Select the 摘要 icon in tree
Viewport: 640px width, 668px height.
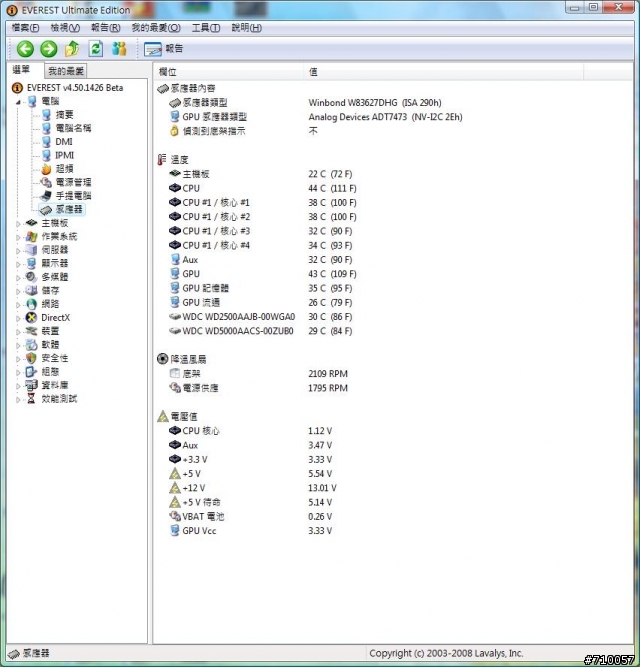pyautogui.click(x=46, y=115)
